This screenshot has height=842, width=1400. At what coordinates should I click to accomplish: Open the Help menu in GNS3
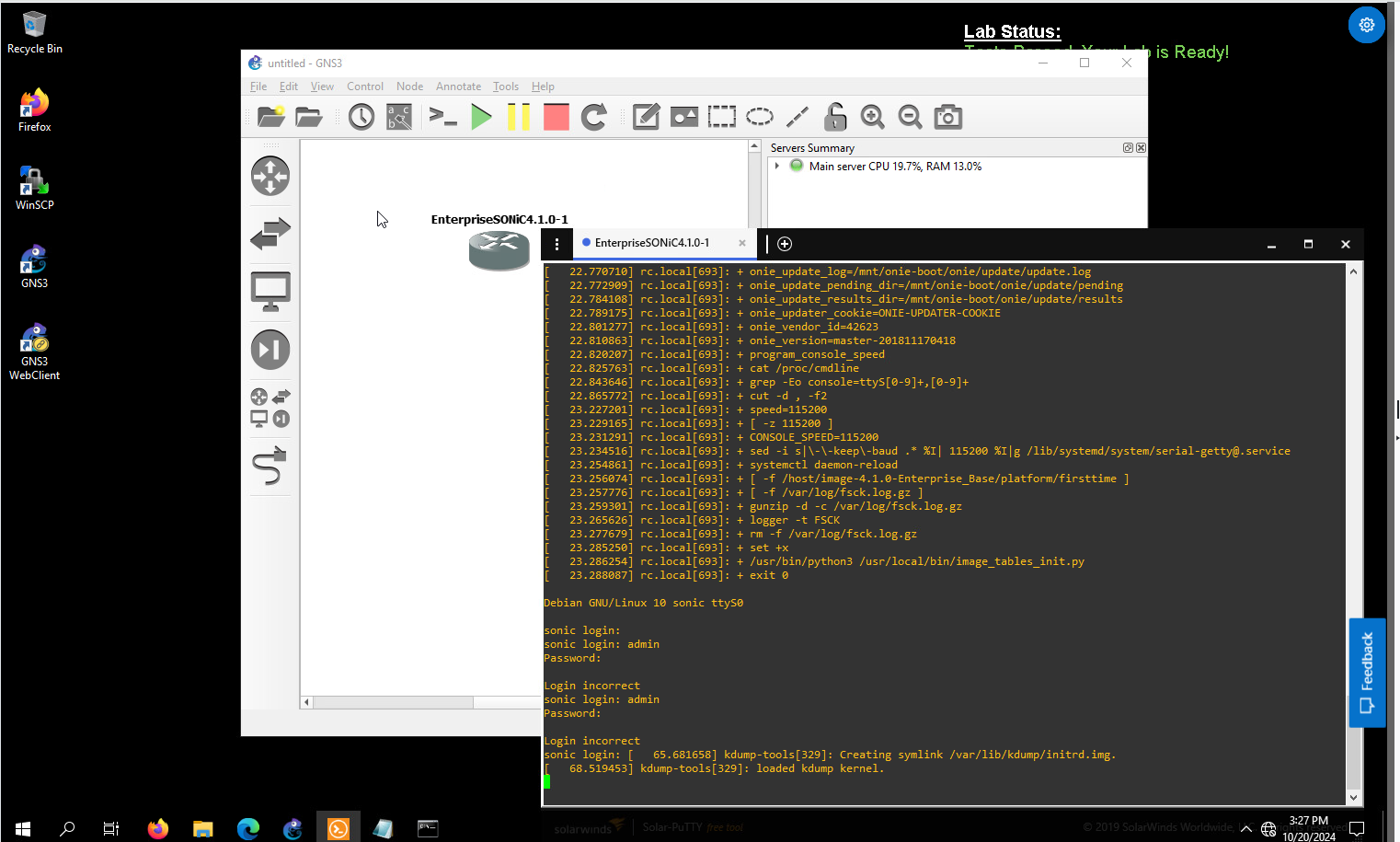(x=543, y=87)
